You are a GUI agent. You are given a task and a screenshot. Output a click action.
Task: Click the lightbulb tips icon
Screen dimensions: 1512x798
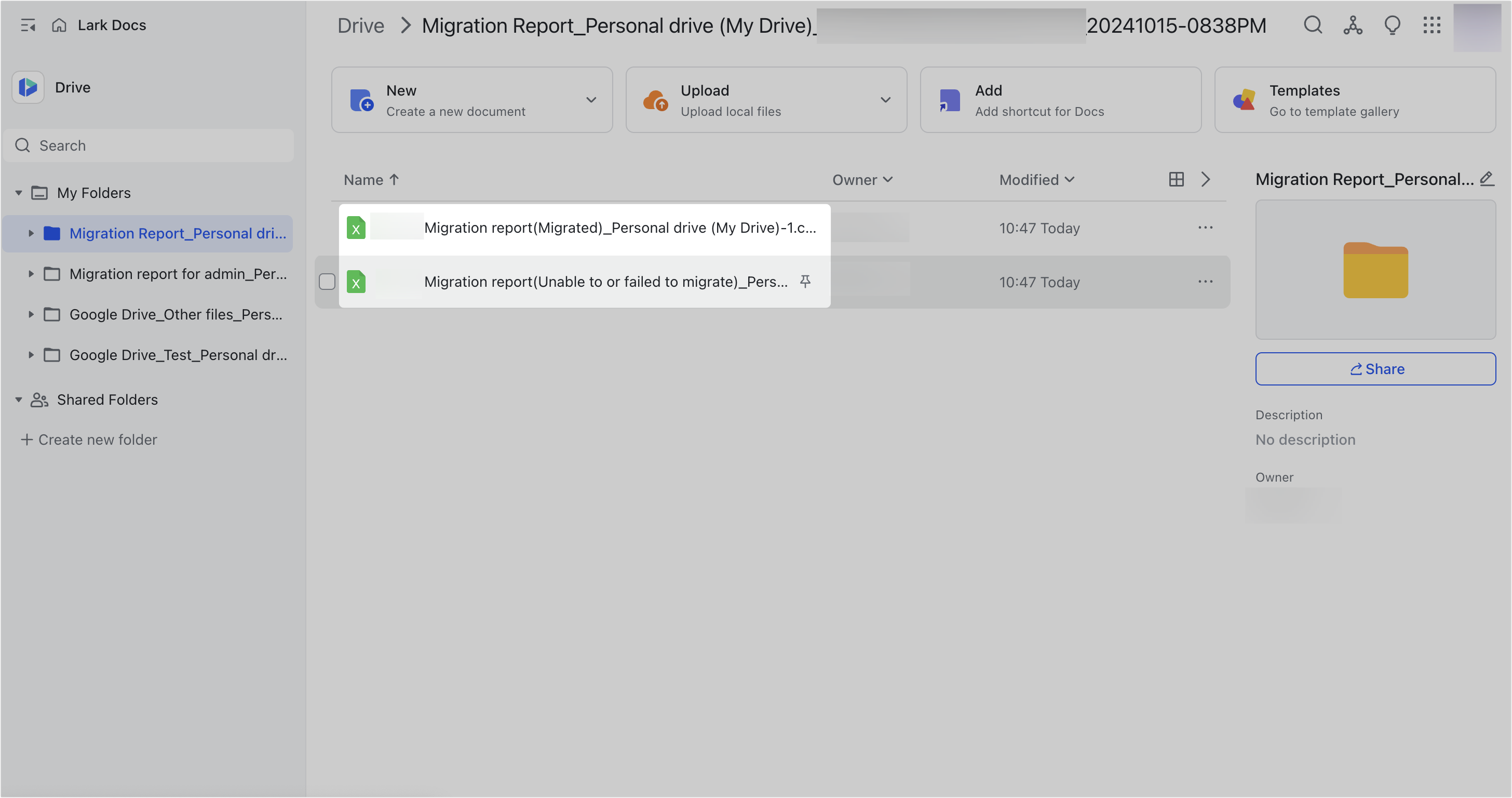tap(1392, 25)
